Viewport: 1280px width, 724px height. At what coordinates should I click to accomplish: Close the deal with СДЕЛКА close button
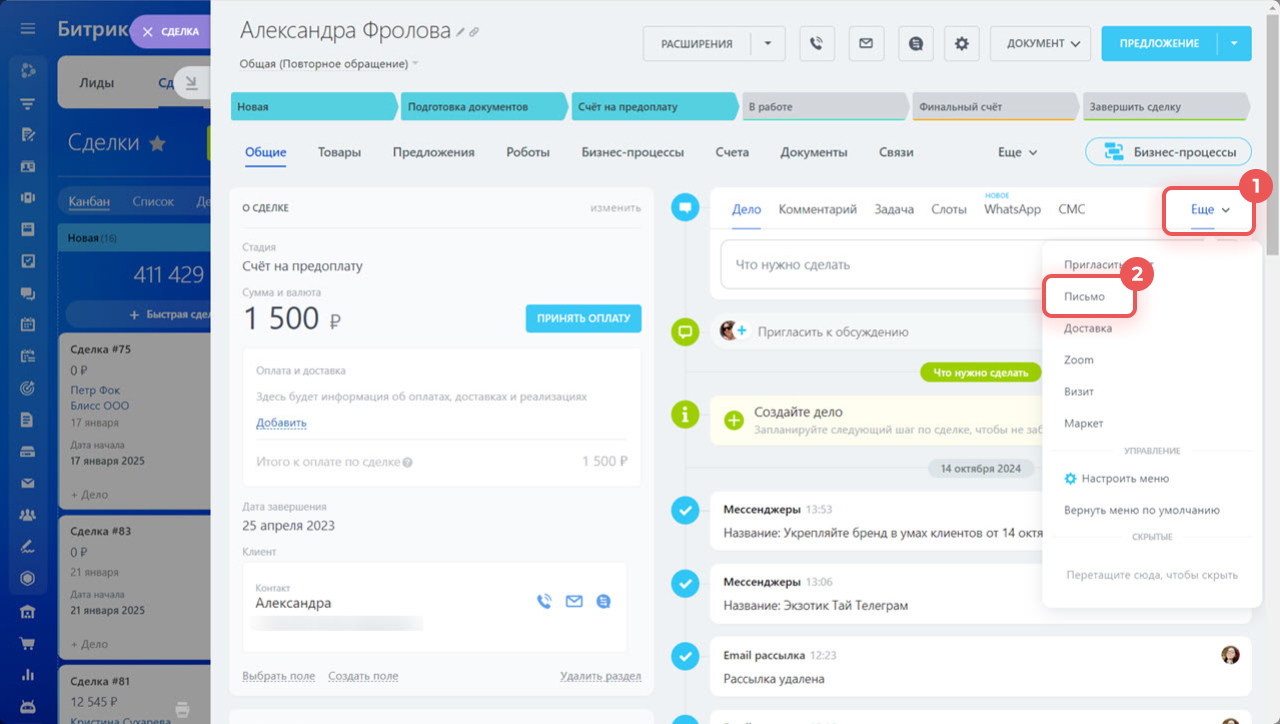point(148,32)
